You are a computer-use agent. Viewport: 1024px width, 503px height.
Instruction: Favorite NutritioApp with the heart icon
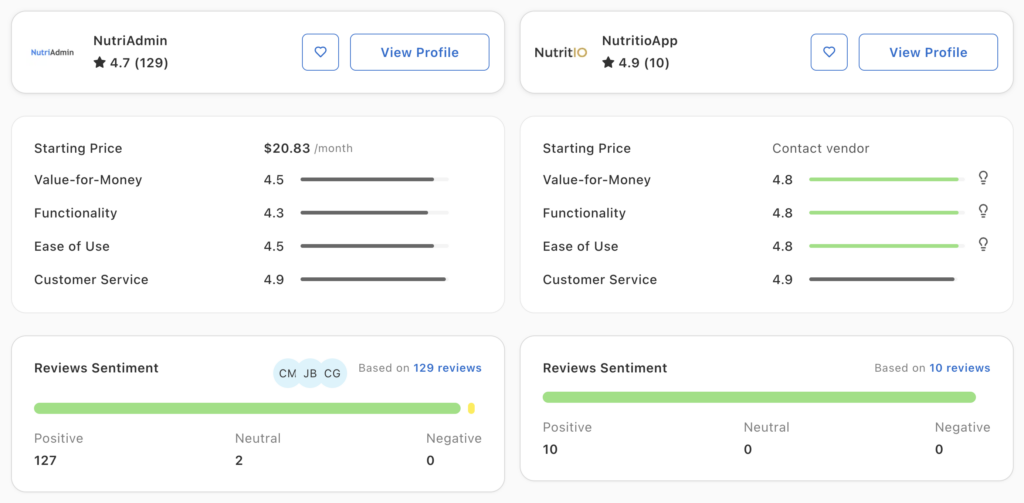pyautogui.click(x=829, y=52)
